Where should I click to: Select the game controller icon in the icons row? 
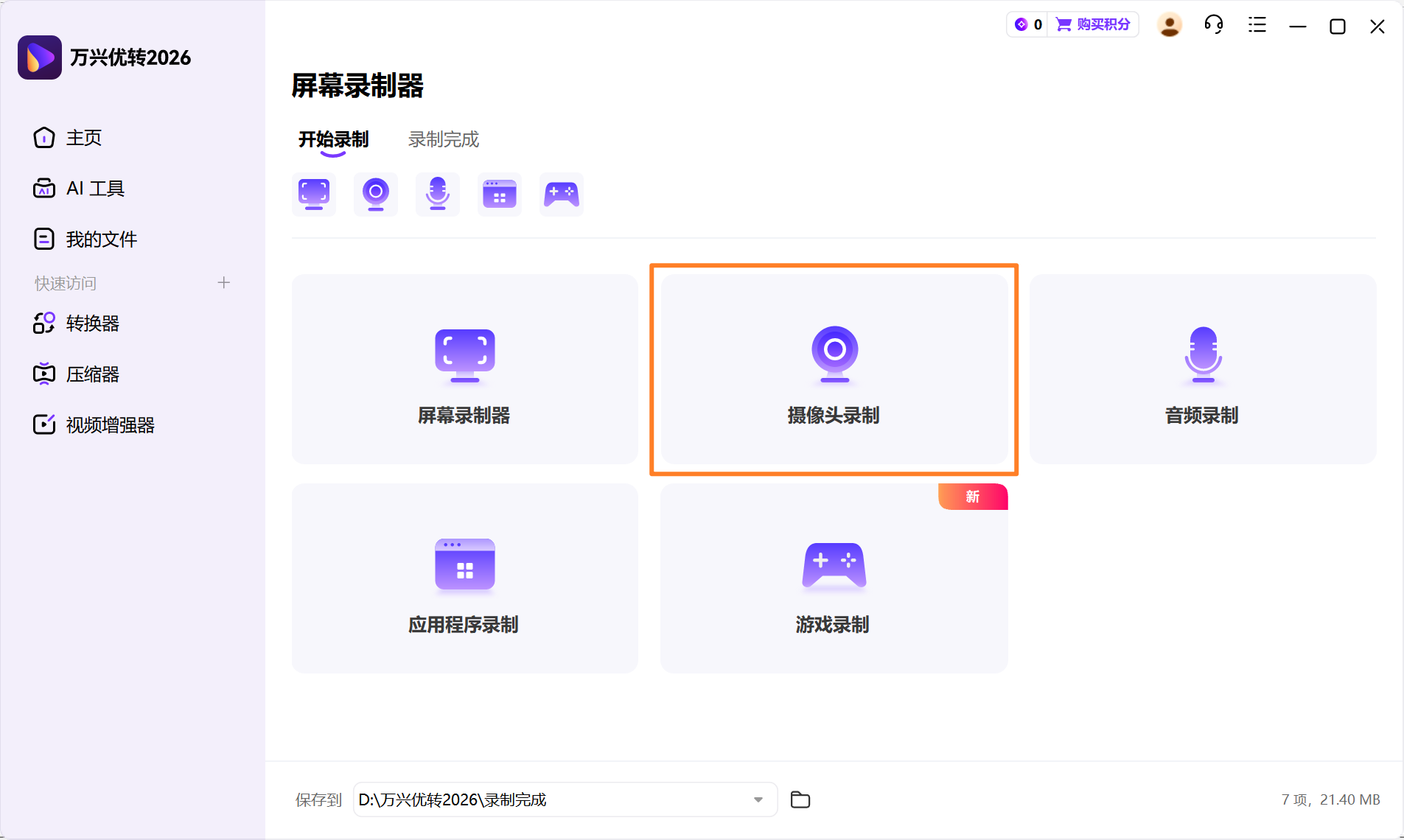click(562, 194)
